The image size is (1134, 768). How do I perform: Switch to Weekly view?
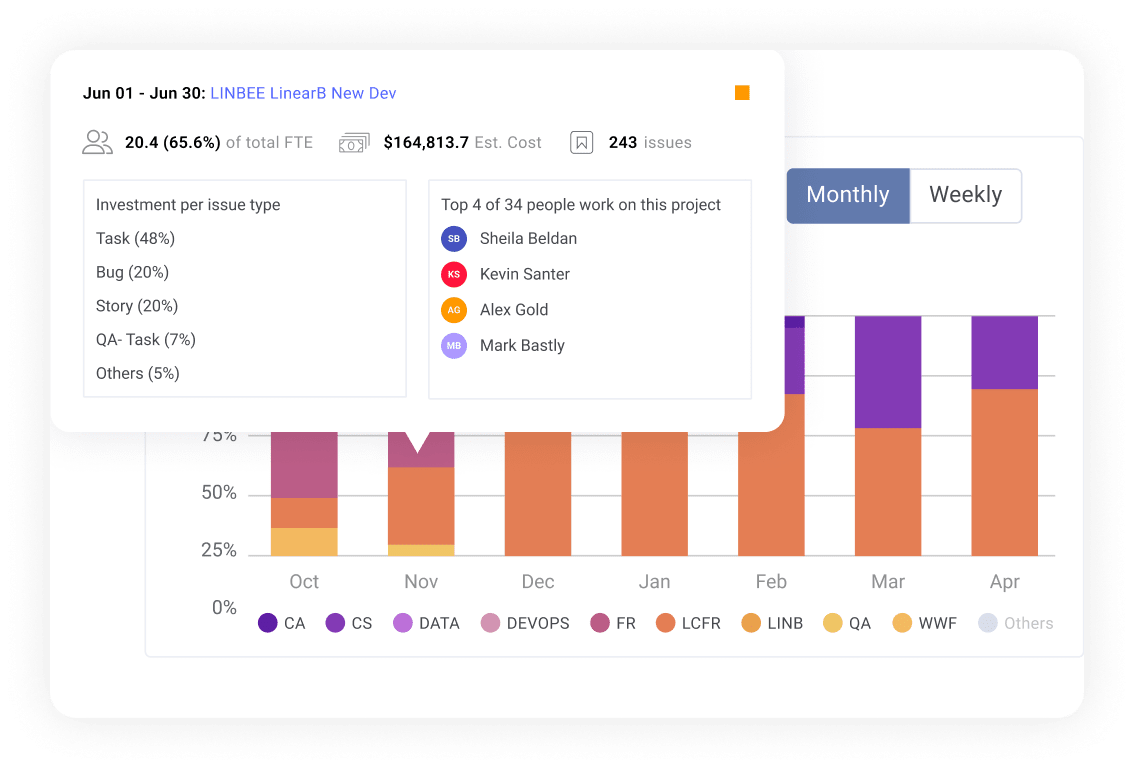(965, 195)
